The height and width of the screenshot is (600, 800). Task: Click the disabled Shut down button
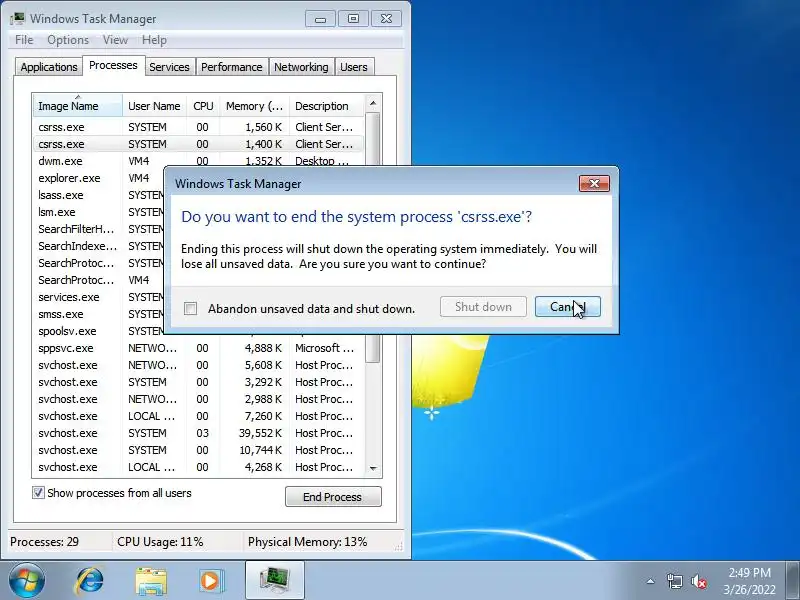pos(483,307)
